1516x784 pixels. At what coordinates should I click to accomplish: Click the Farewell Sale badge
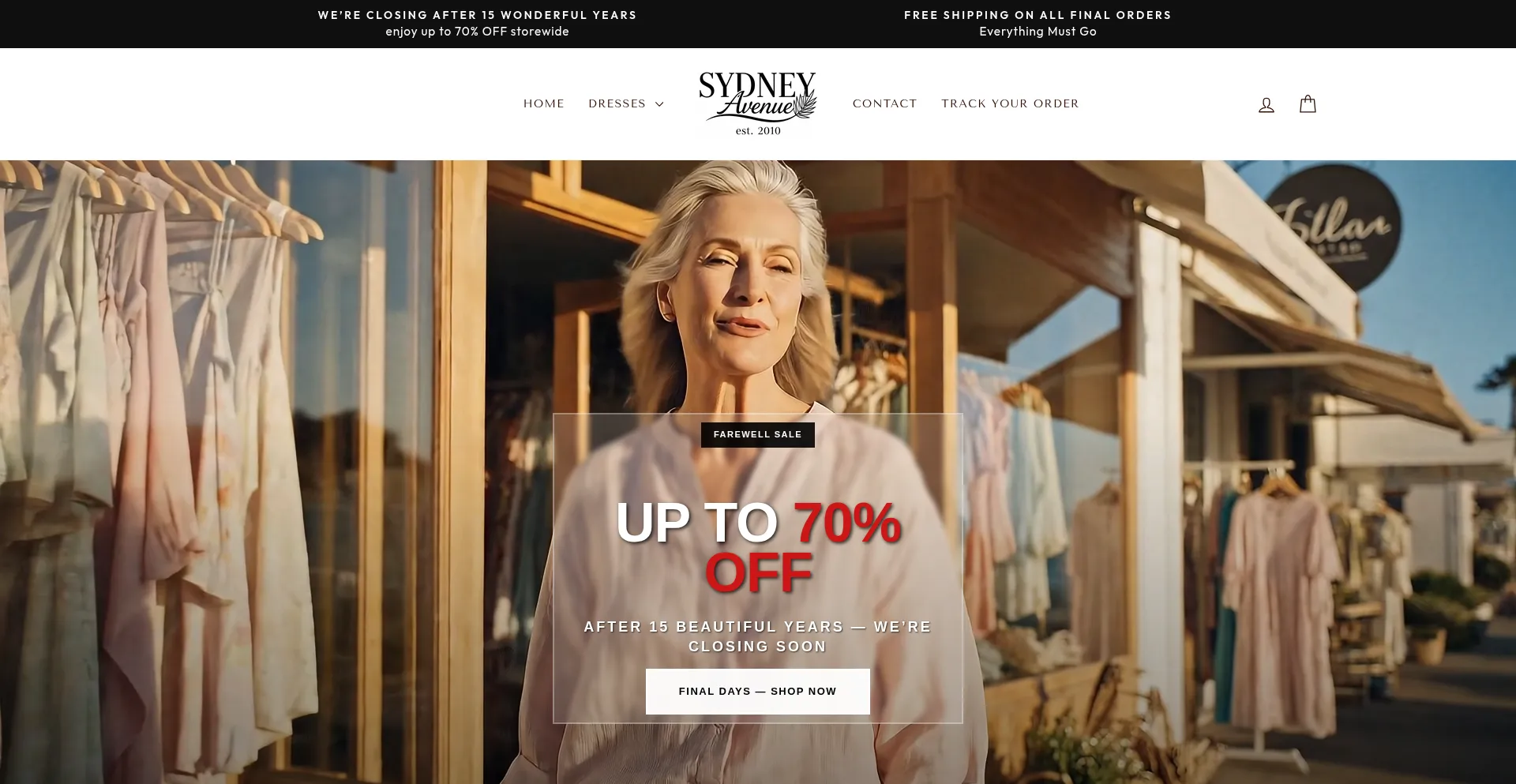[757, 435]
